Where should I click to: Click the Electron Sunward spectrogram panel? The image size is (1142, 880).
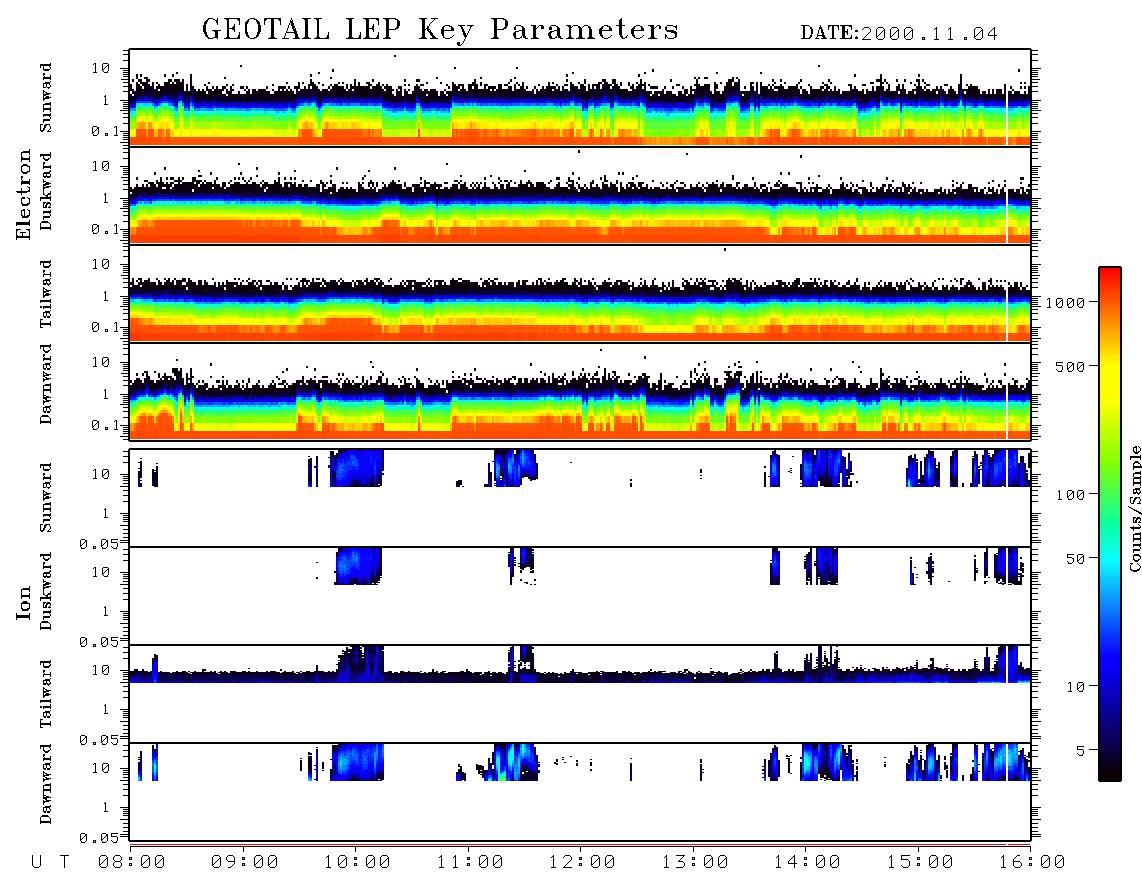580,98
